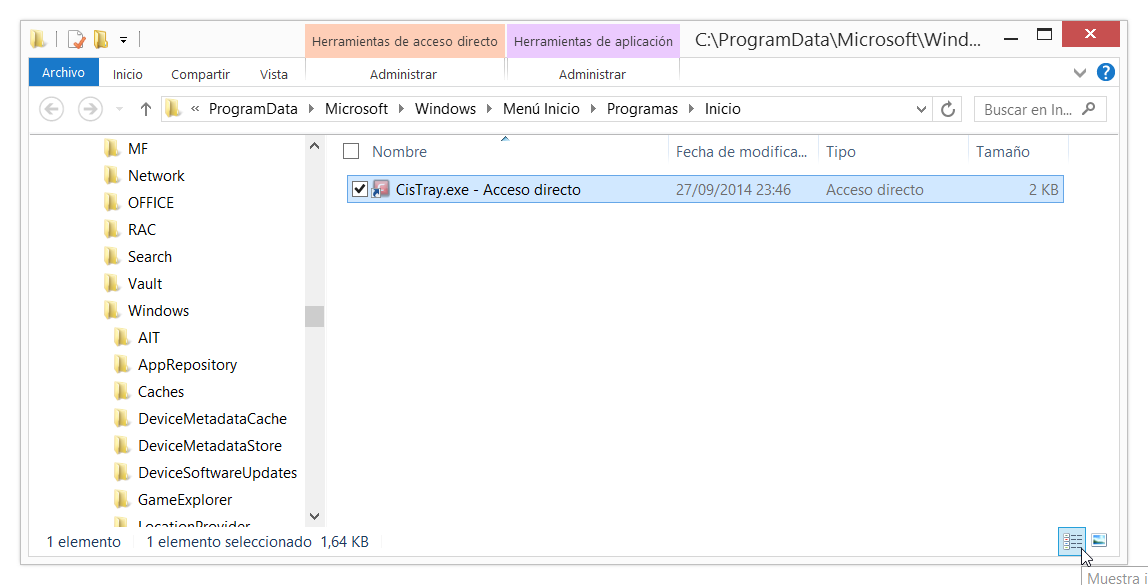1148x585 pixels.
Task: Select the RAC folder in tree
Action: [141, 230]
